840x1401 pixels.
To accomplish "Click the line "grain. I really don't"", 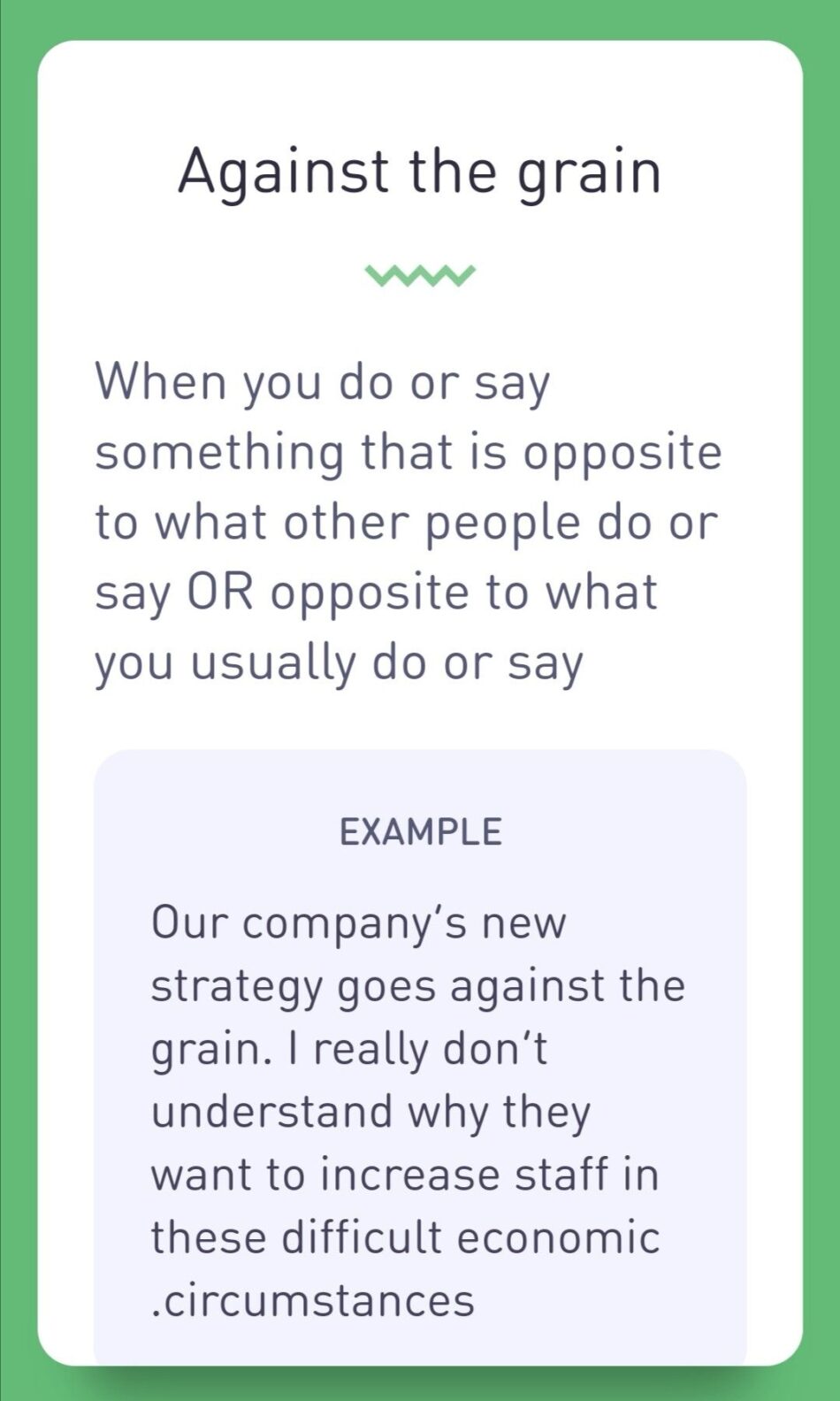I will [x=349, y=1049].
